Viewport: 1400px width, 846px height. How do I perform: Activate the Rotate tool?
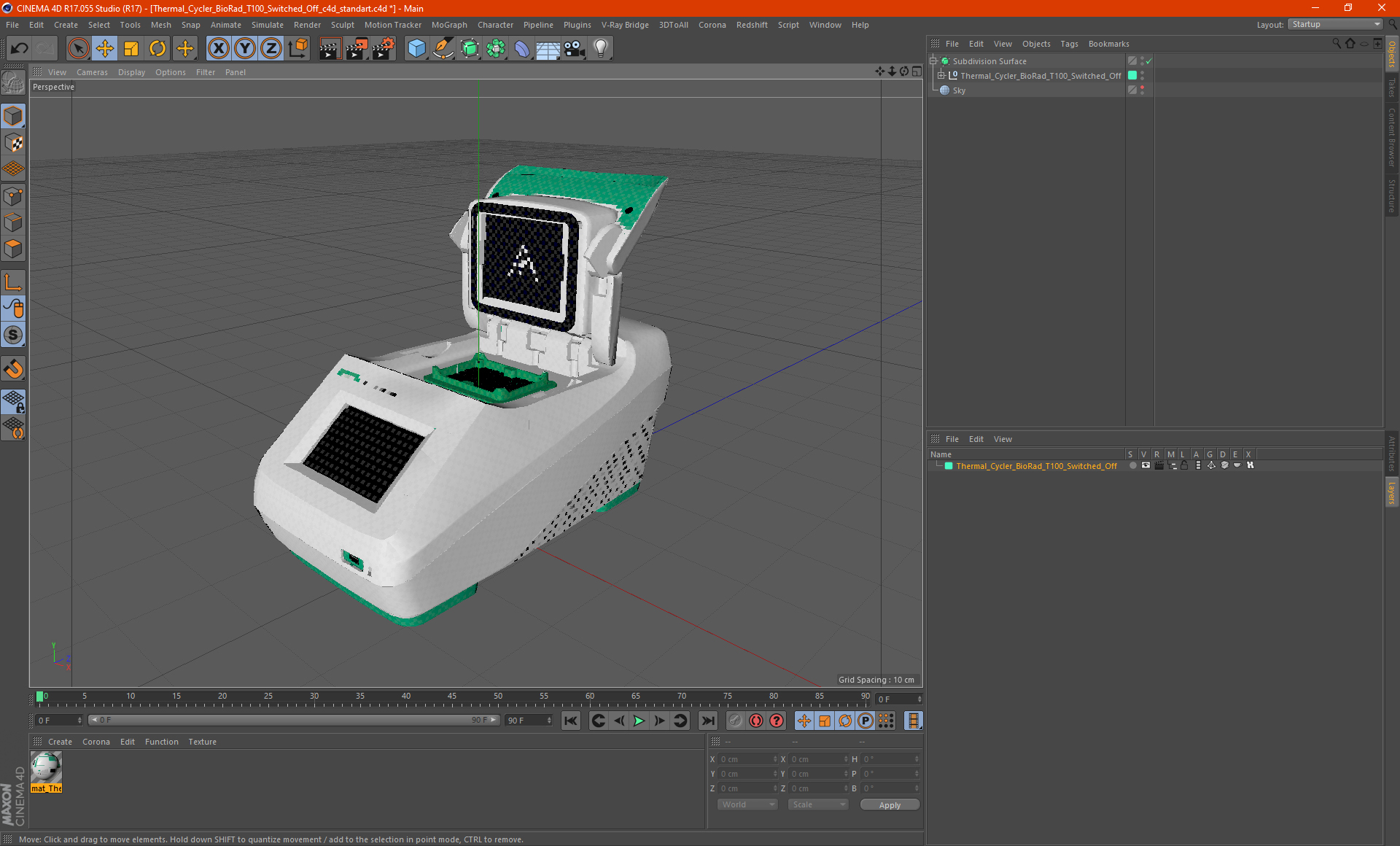(x=157, y=48)
